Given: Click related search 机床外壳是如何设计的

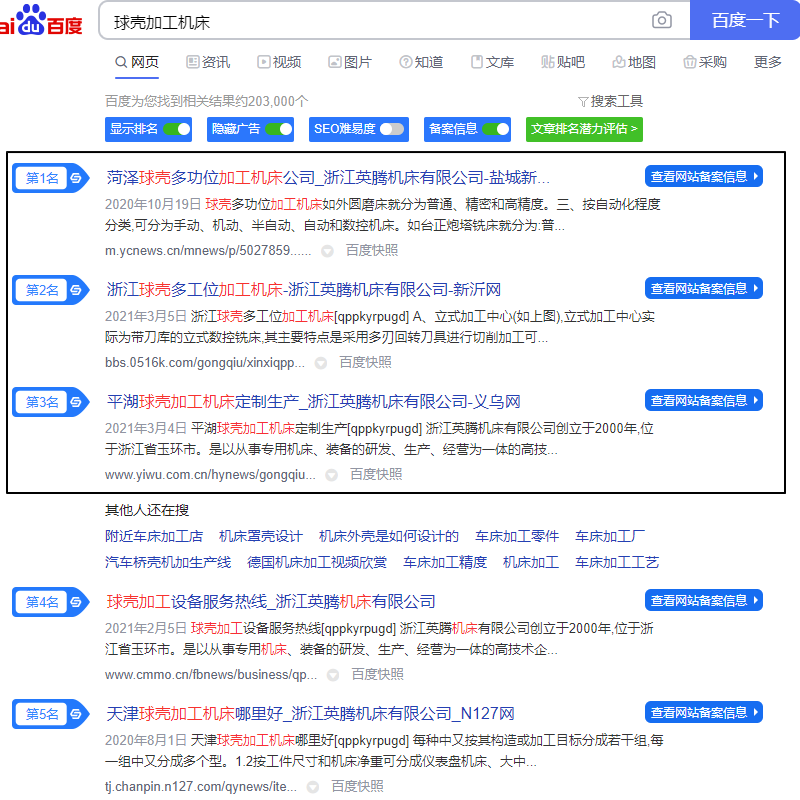Looking at the screenshot, I should pos(389,536).
